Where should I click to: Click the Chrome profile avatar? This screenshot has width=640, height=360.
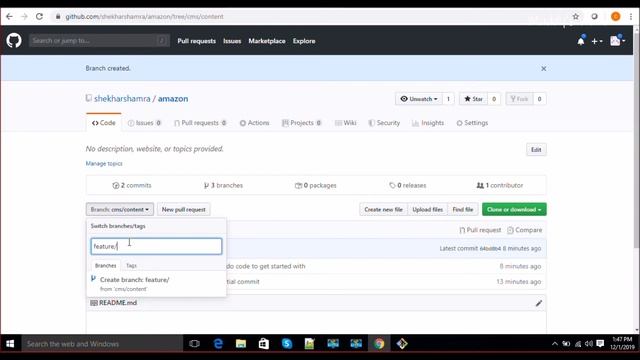click(616, 17)
